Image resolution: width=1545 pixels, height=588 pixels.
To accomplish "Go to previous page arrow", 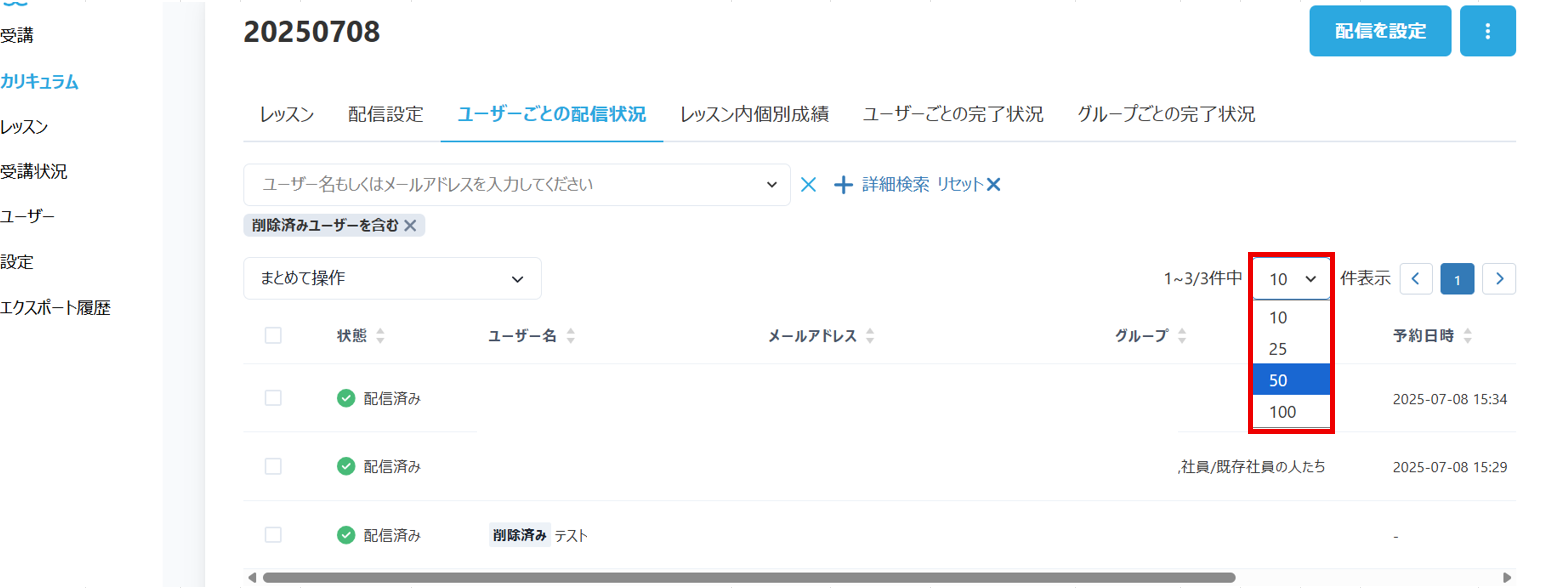I will click(x=1416, y=279).
